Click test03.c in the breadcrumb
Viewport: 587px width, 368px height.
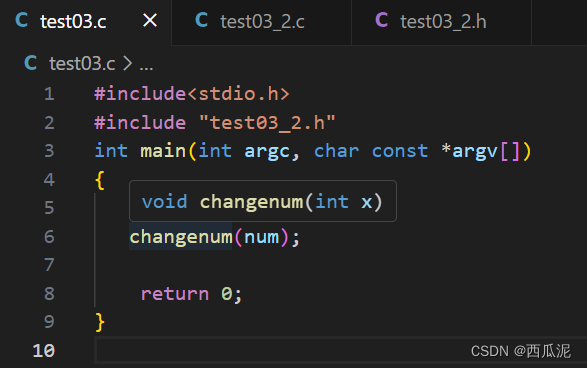[82, 64]
